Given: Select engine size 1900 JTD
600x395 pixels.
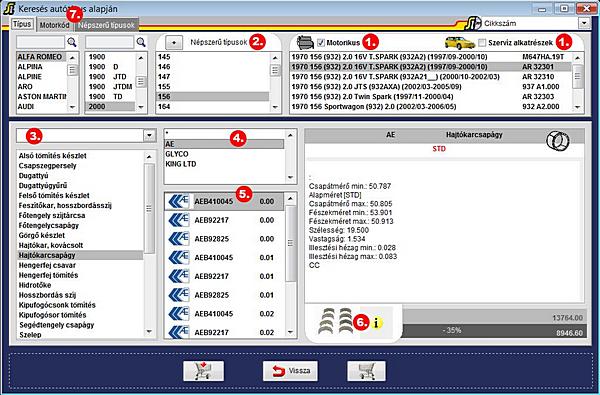Looking at the screenshot, I should coord(110,77).
